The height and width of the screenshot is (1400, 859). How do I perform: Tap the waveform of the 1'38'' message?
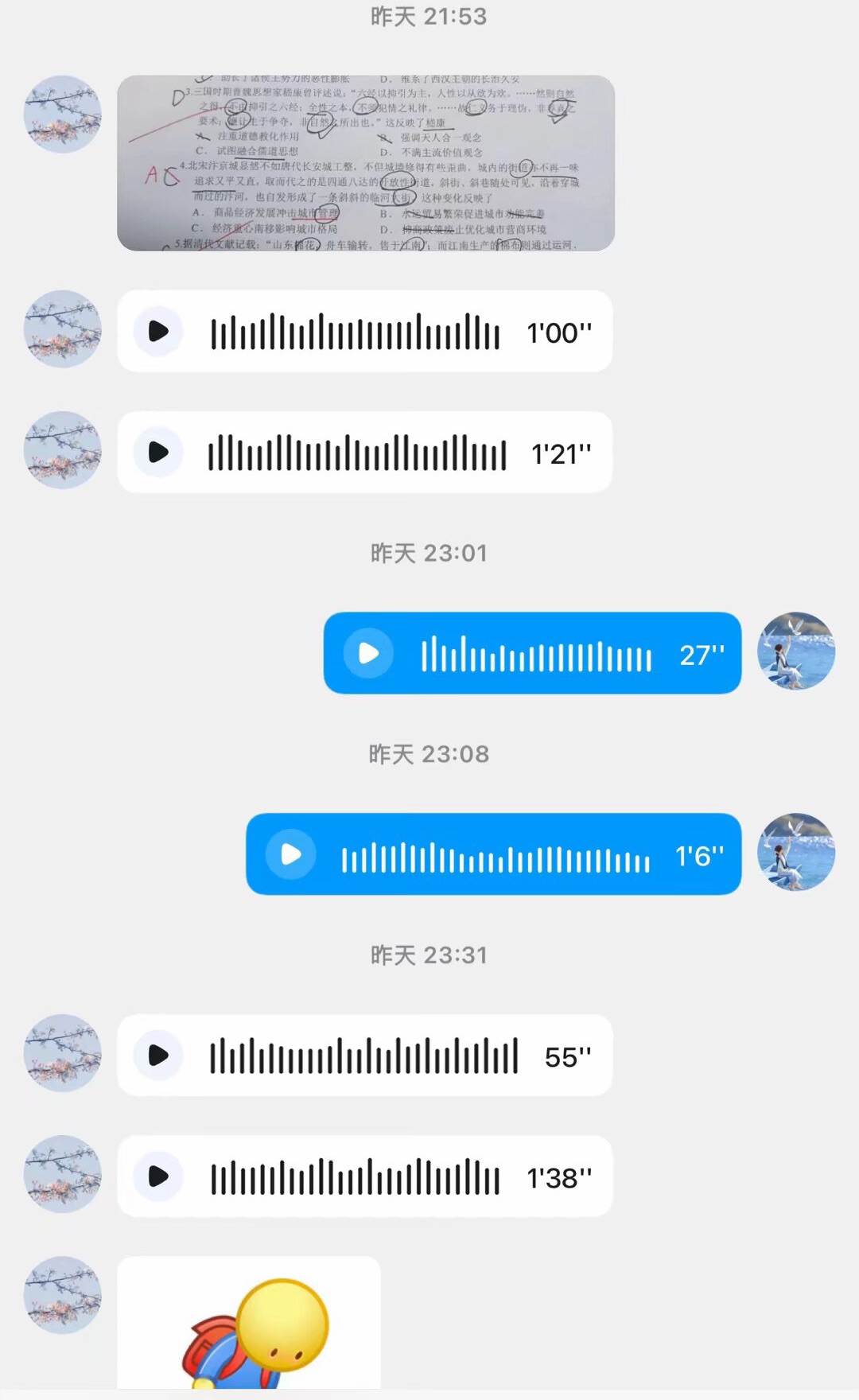355,1176
